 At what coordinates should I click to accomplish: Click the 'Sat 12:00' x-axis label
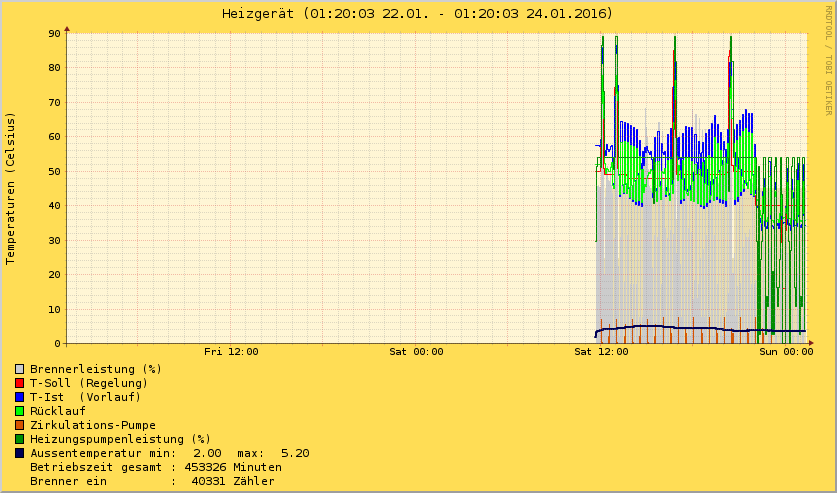601,352
